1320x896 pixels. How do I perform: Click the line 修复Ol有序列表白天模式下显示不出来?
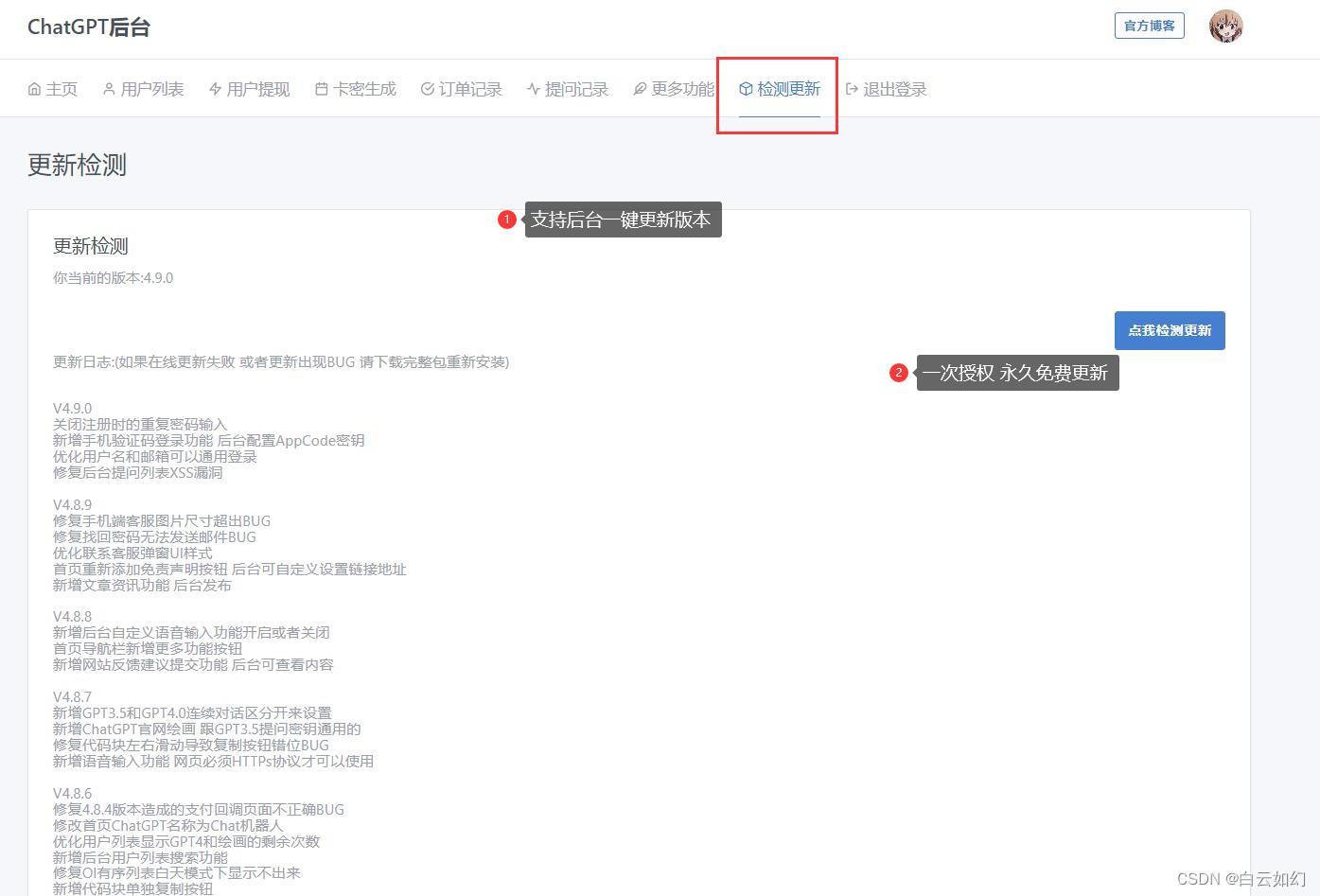(x=177, y=873)
